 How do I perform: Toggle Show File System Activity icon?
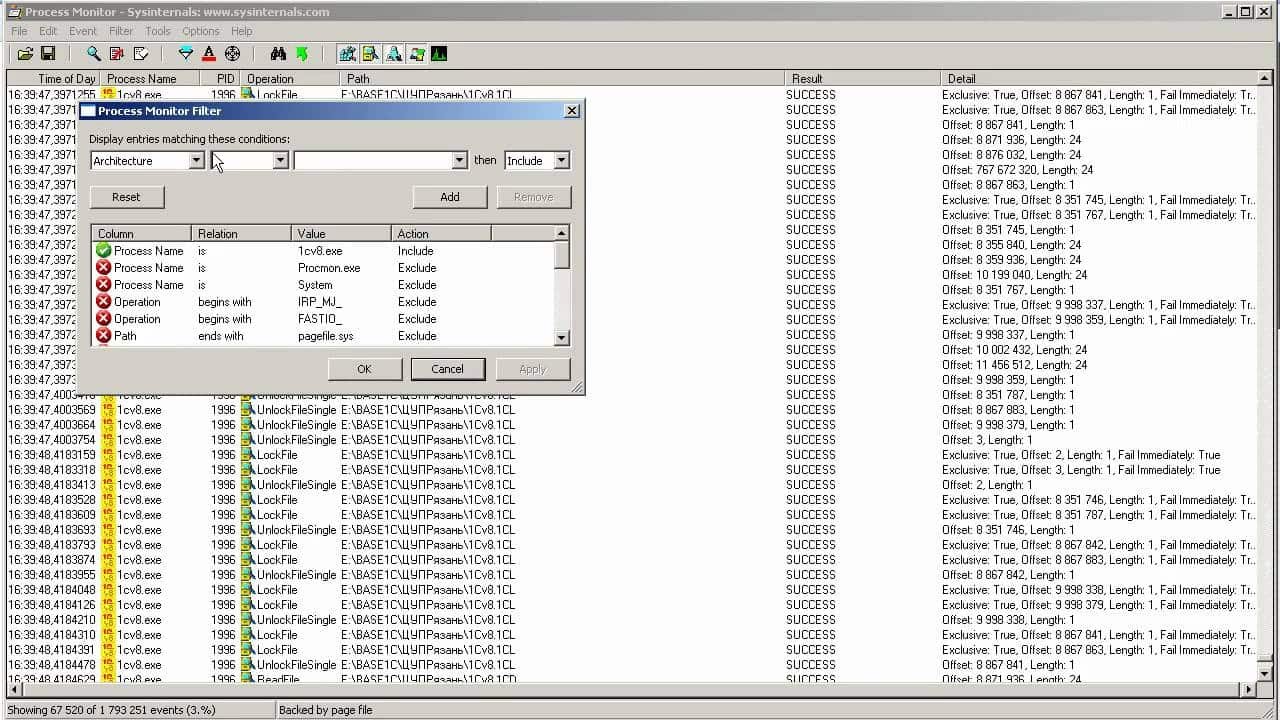click(370, 54)
